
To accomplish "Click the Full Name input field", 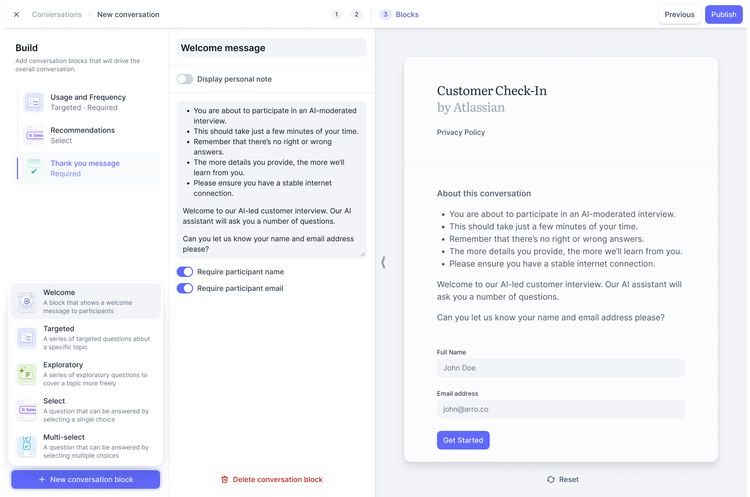I will [560, 368].
